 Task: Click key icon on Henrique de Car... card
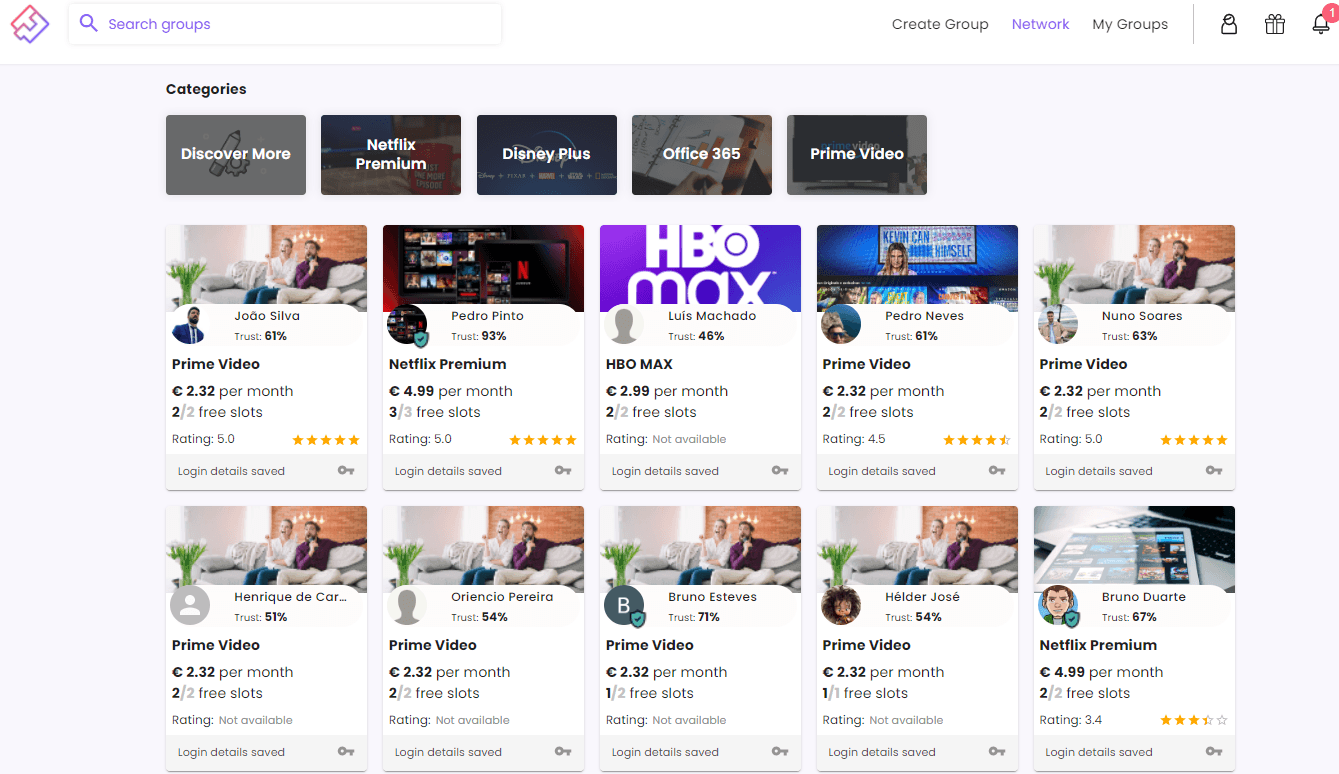click(x=346, y=751)
